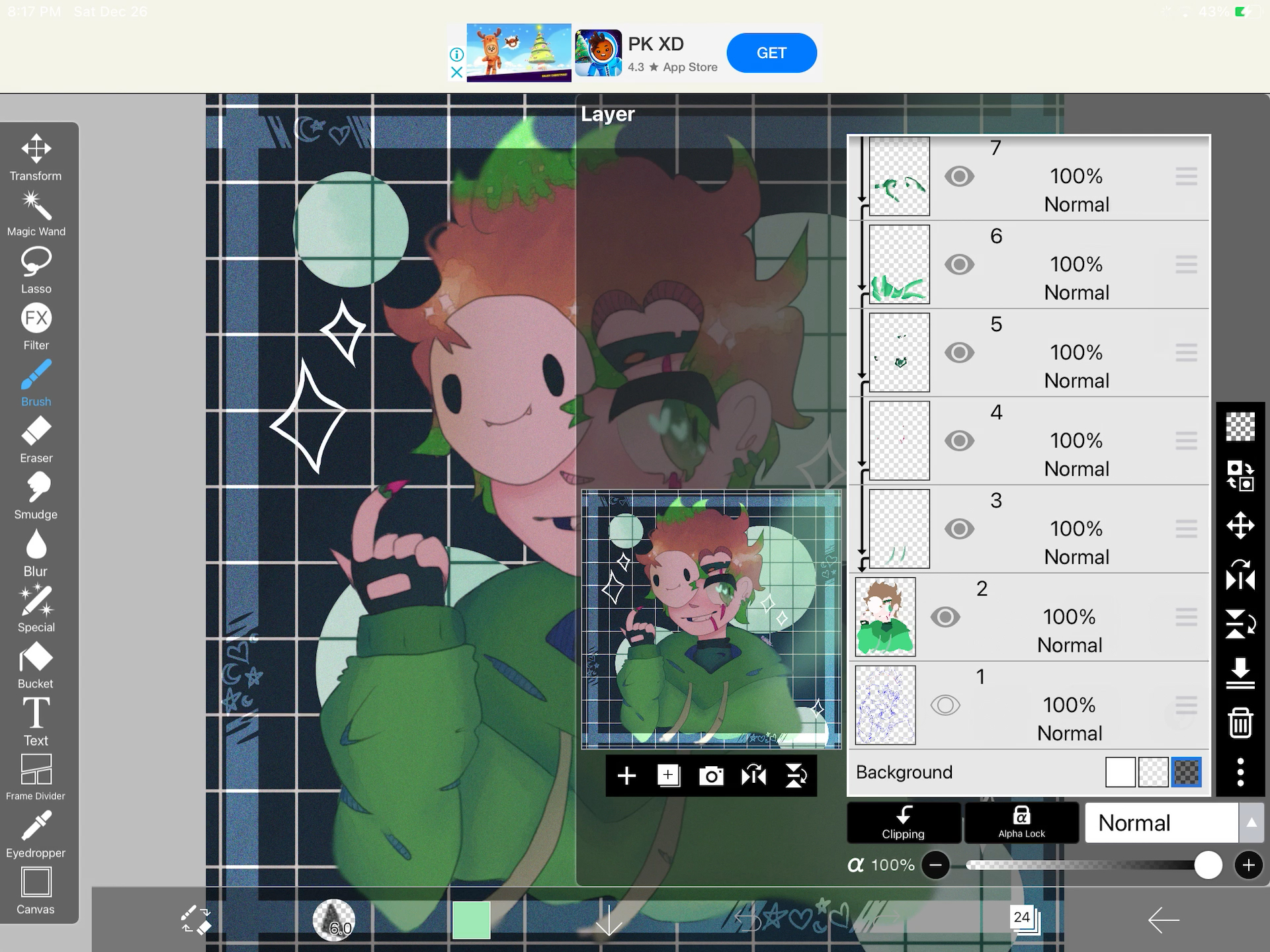
Task: Select the Smudge tool
Action: coord(36,496)
